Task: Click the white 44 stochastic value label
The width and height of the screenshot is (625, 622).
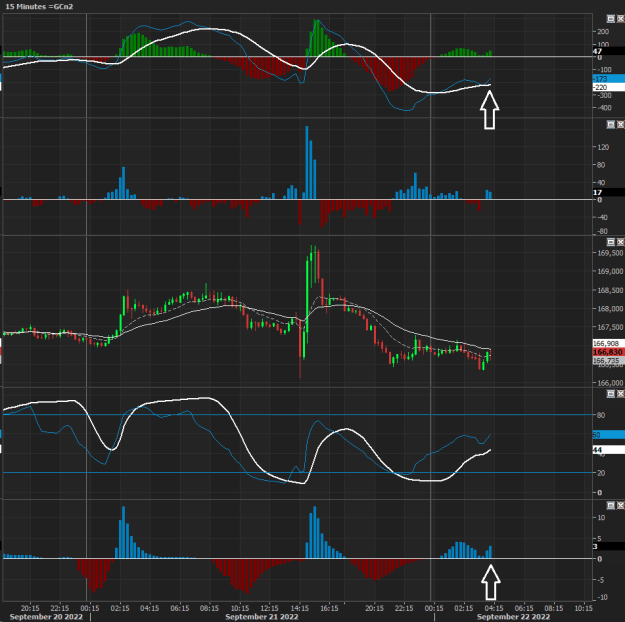Action: coord(608,450)
